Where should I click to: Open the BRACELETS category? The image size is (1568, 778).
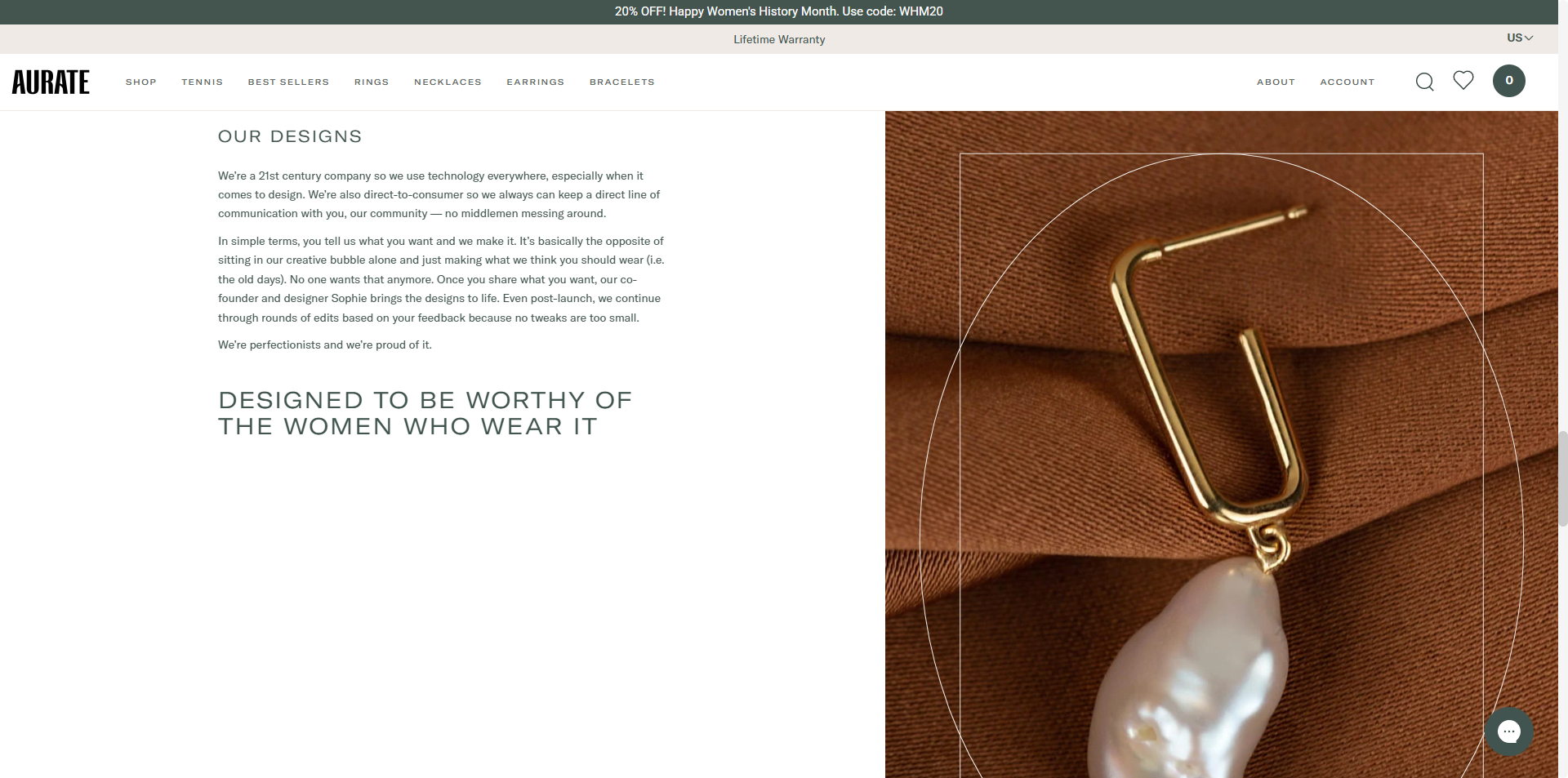click(x=622, y=82)
